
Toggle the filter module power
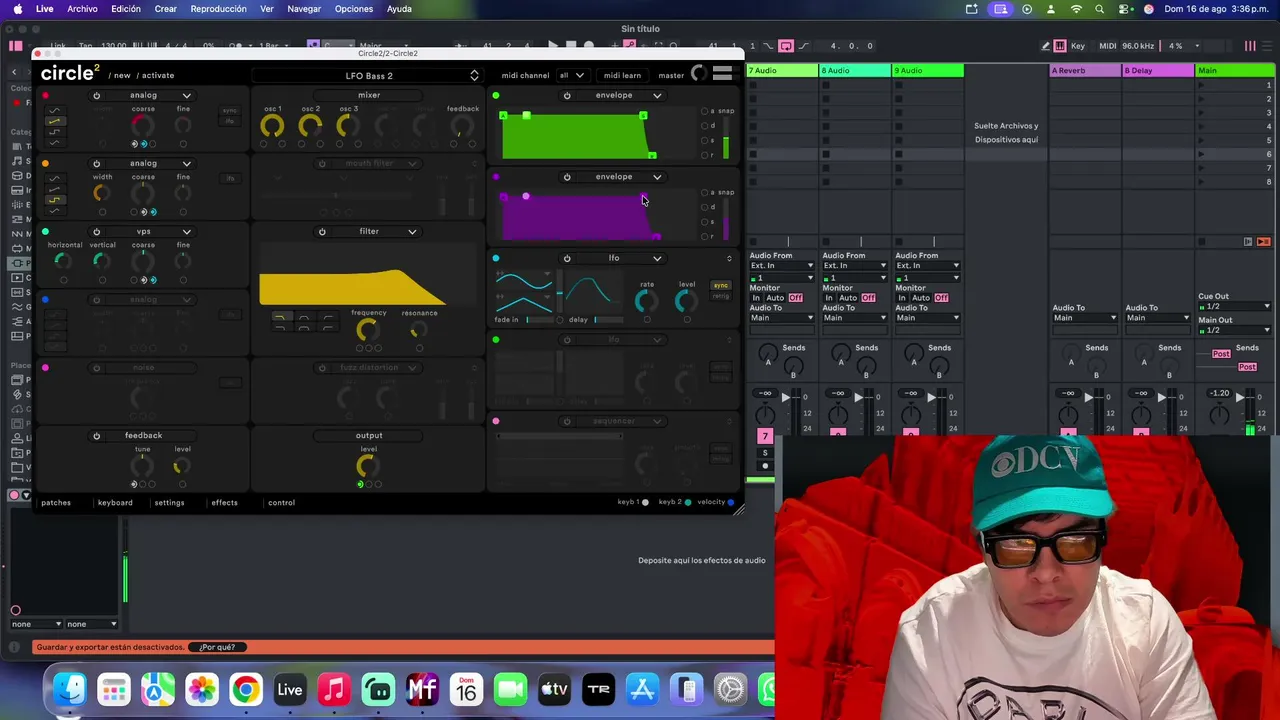322,231
